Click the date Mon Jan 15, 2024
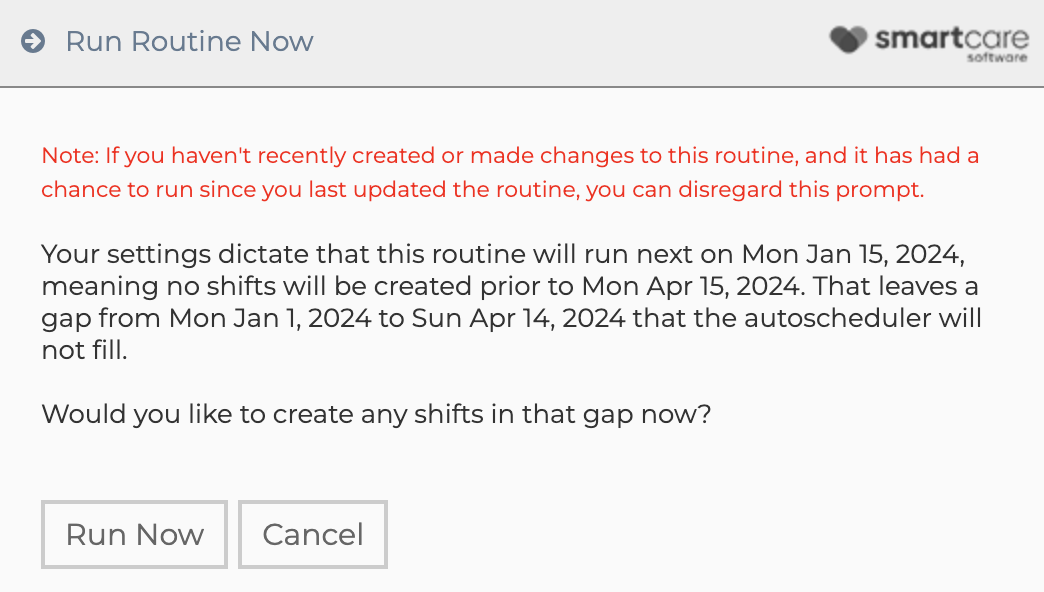Image resolution: width=1044 pixels, height=592 pixels. click(853, 254)
